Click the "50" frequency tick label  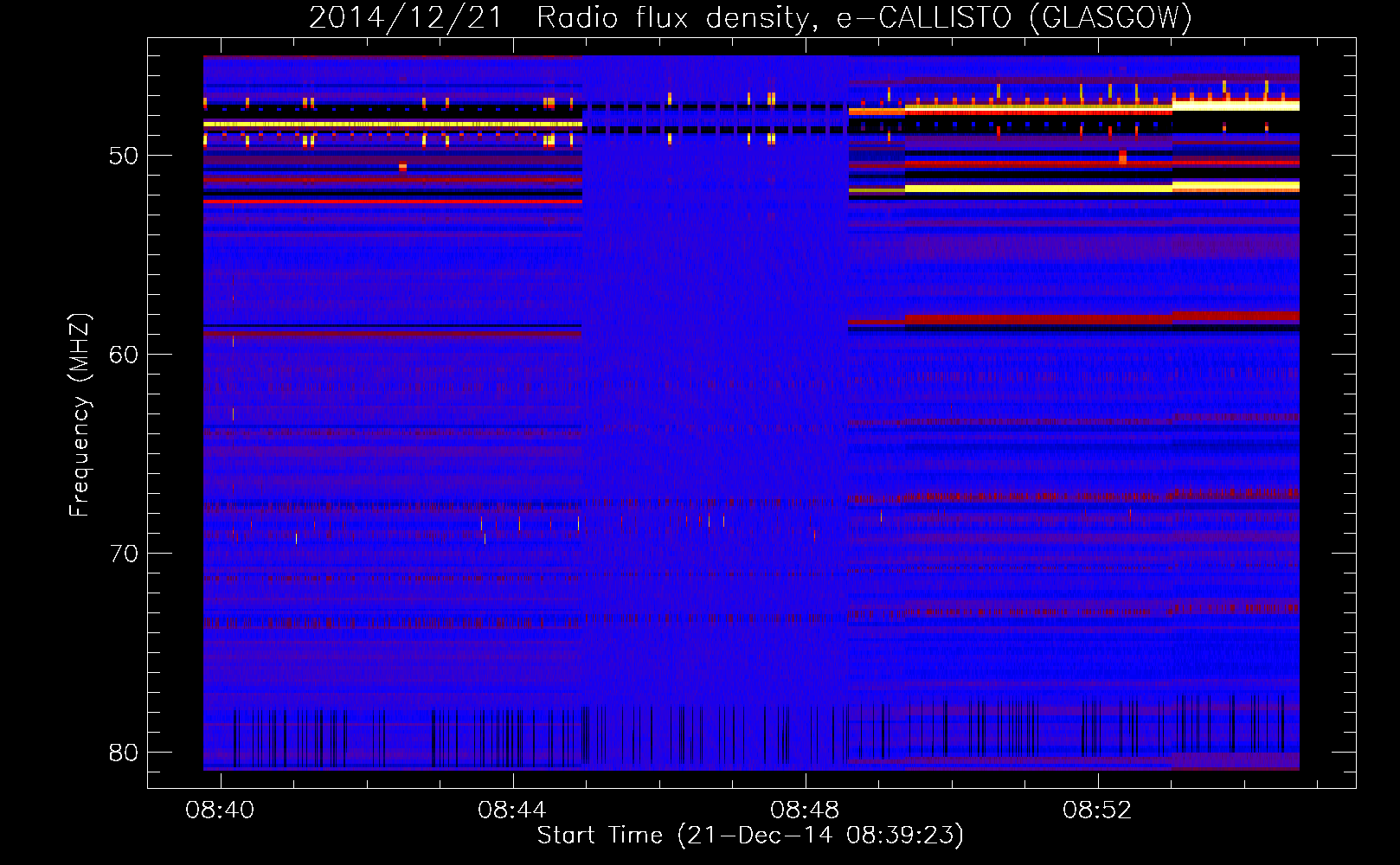click(x=124, y=156)
